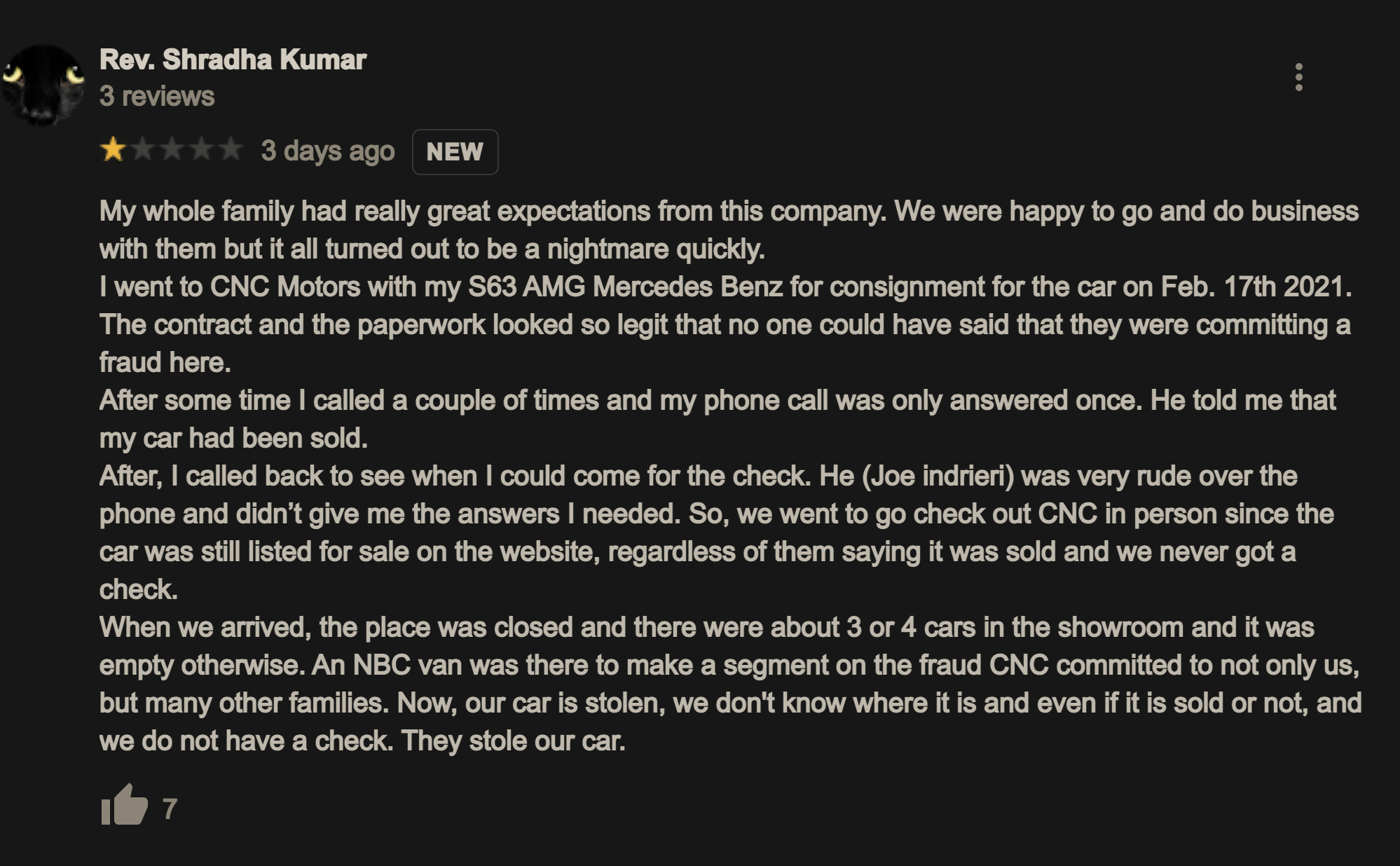
Task: Click the fifth gray rating star
Action: [x=231, y=150]
